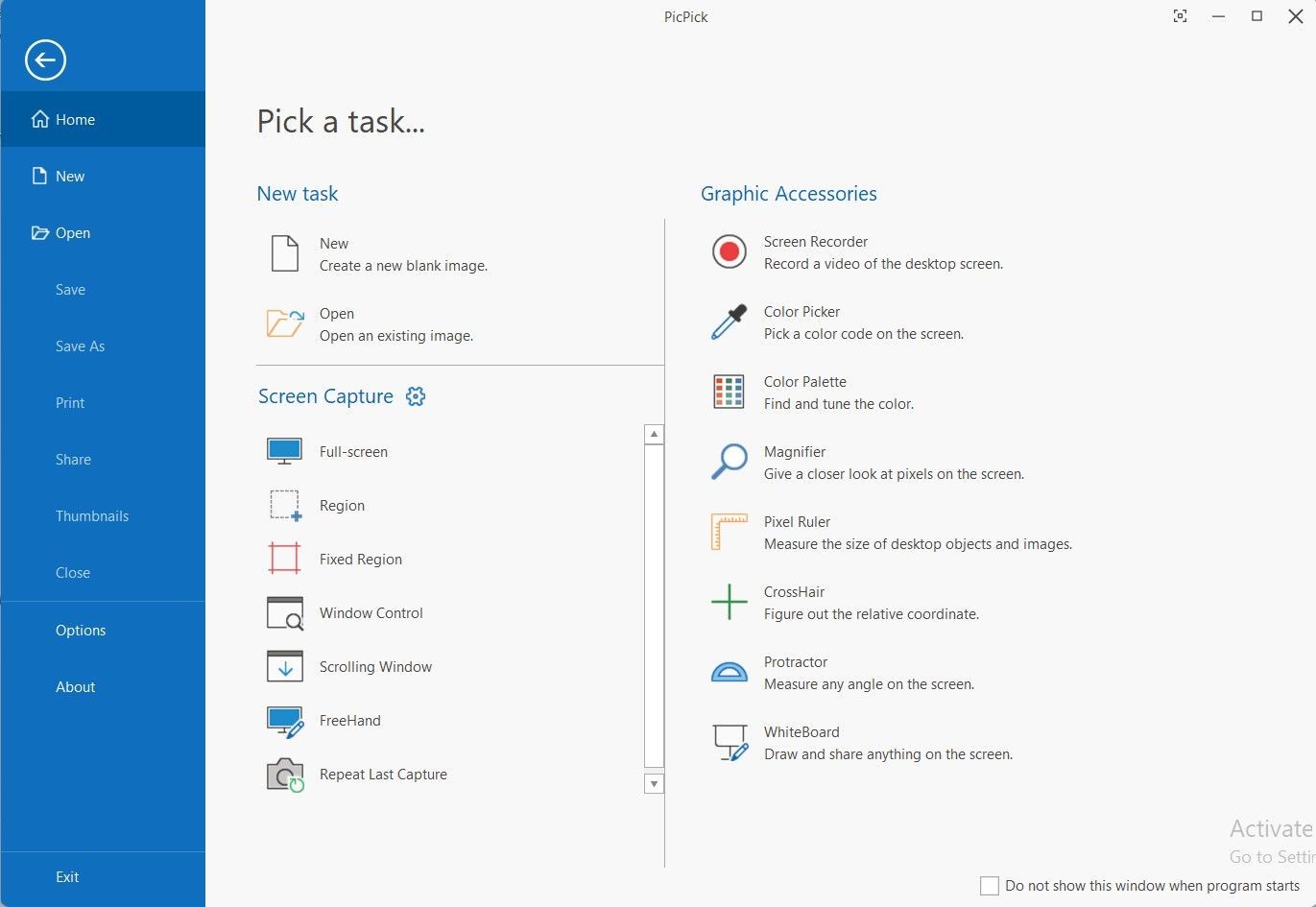The image size is (1316, 907).
Task: Start Region capture by its label
Action: 342,505
